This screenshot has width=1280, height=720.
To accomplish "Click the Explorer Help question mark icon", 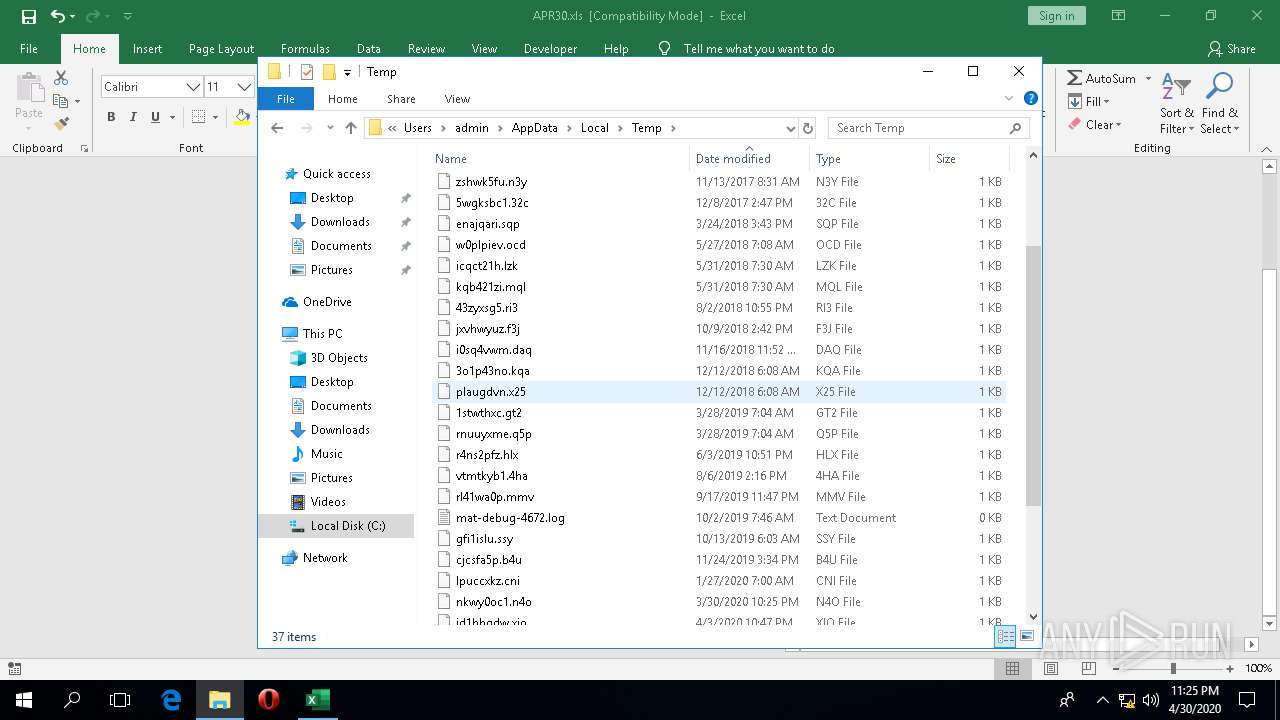I will [1031, 99].
